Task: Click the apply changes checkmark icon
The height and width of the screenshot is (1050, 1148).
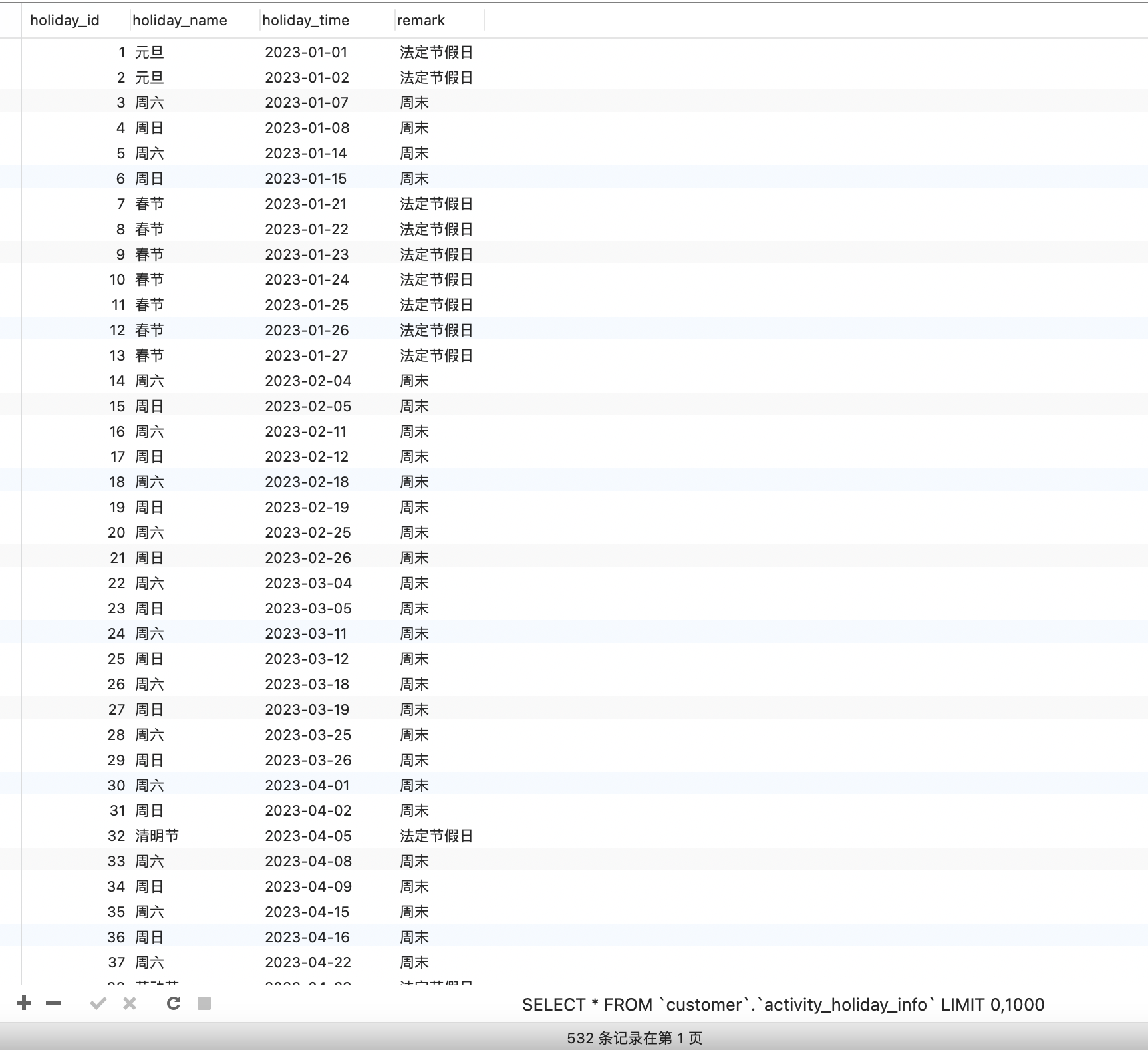Action: tap(98, 1003)
